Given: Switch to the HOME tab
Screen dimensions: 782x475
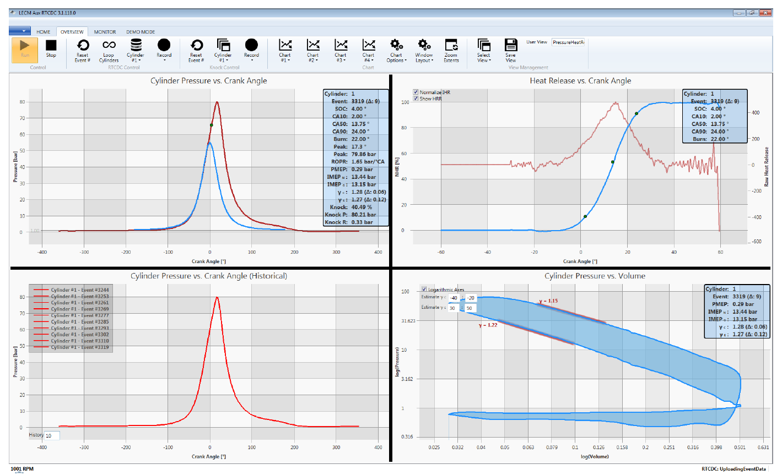Looking at the screenshot, I should tap(43, 31).
